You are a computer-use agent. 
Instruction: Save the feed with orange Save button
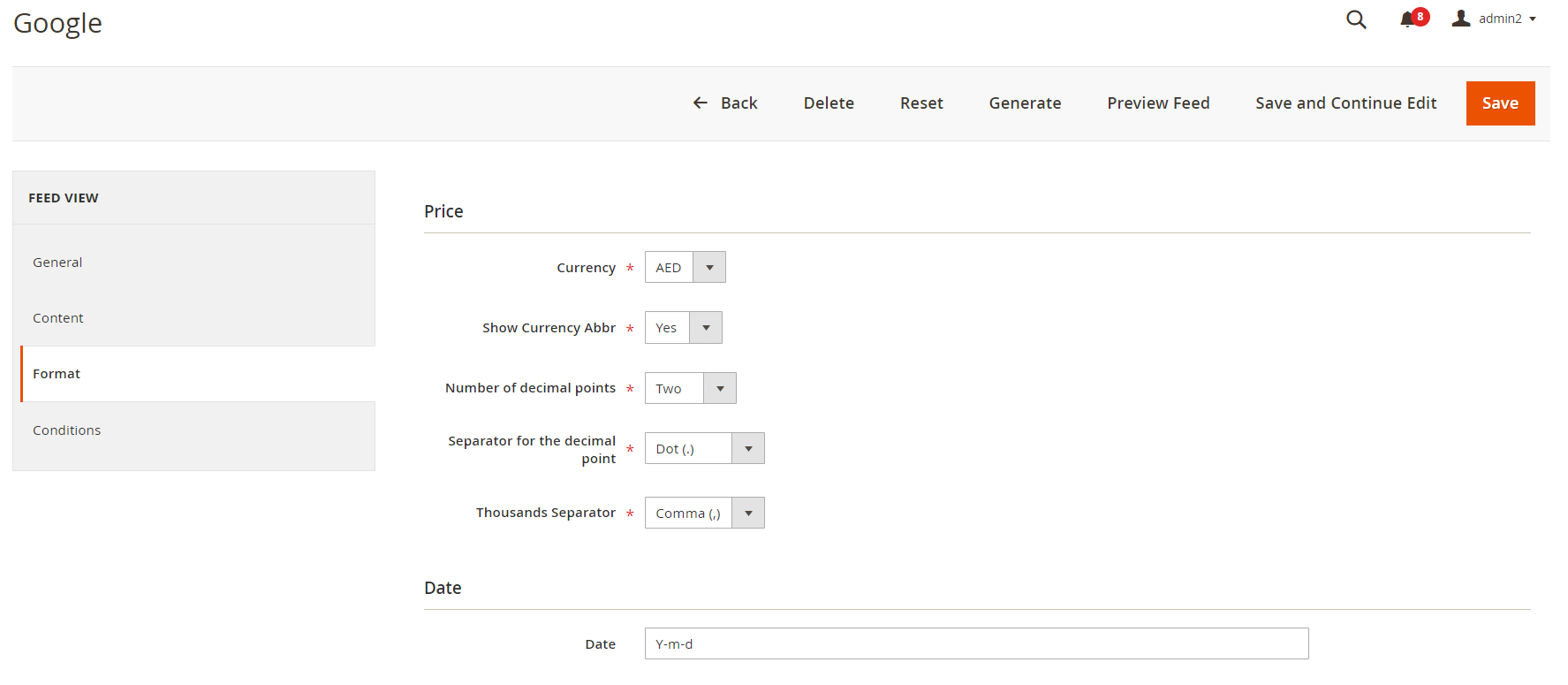pyautogui.click(x=1500, y=103)
